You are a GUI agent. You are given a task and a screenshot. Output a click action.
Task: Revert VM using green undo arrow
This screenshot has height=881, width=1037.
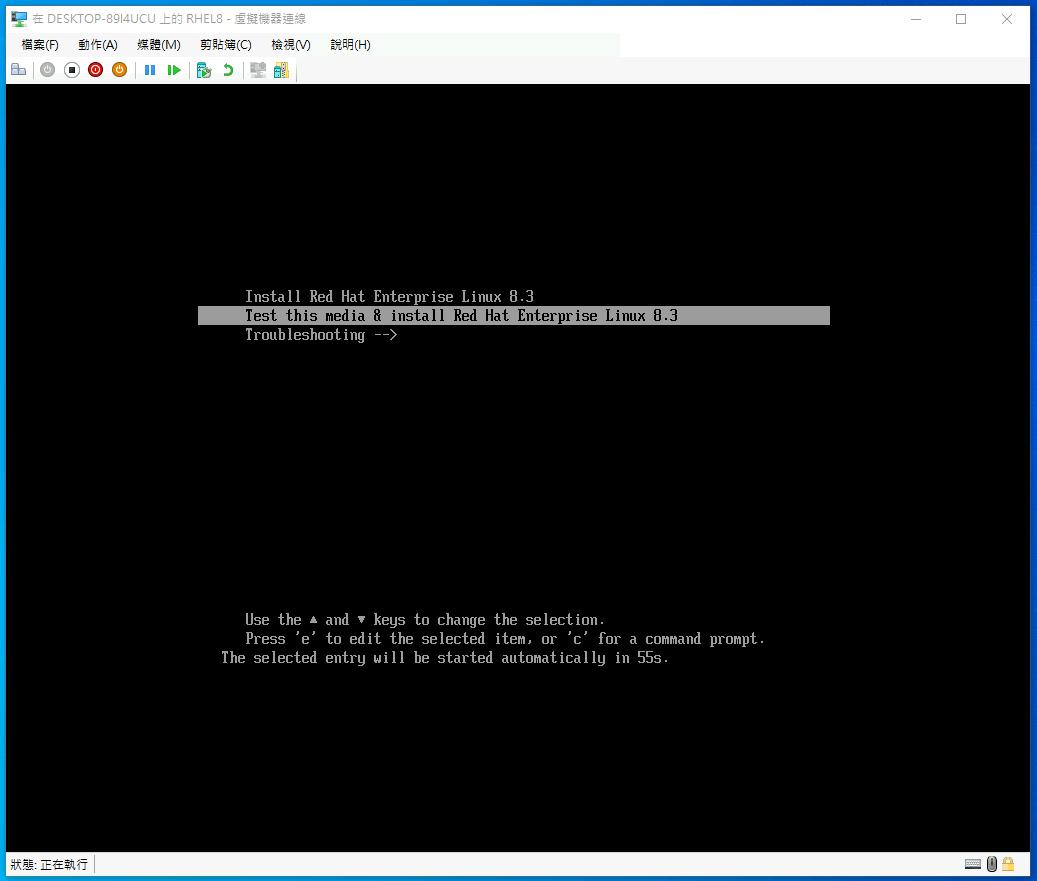(228, 69)
